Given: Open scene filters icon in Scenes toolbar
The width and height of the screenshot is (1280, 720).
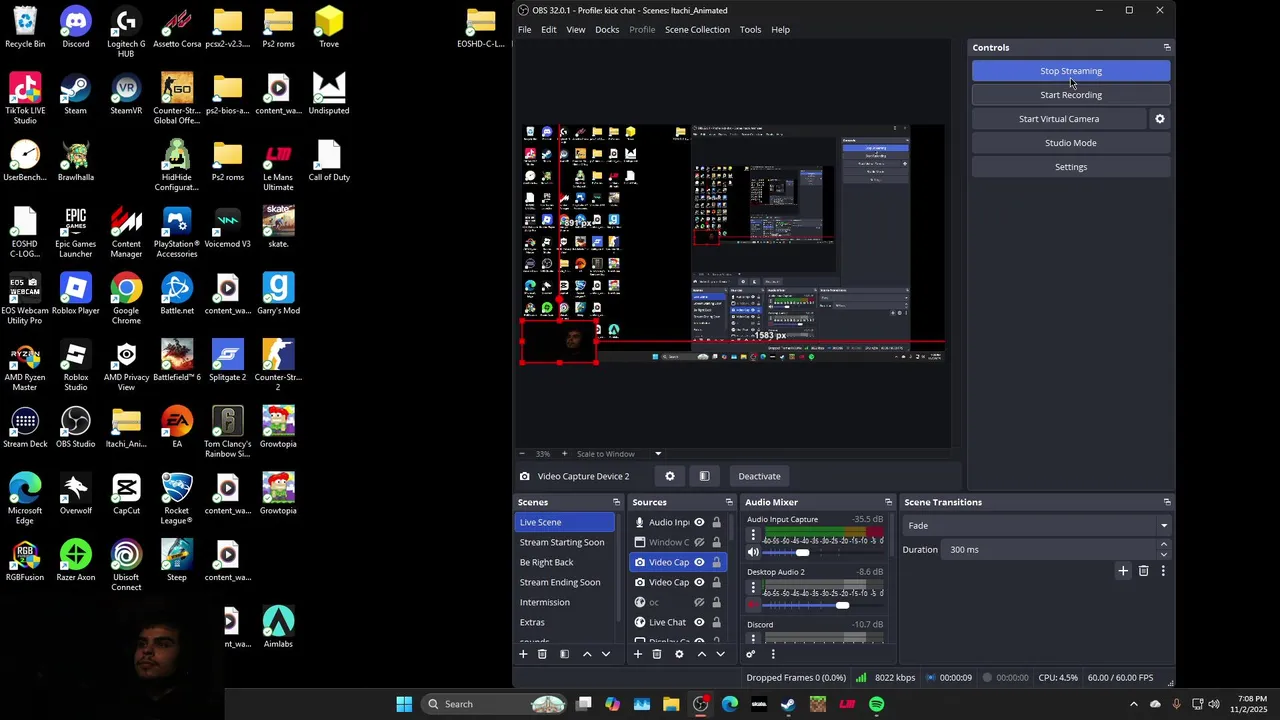Looking at the screenshot, I should pyautogui.click(x=564, y=654).
